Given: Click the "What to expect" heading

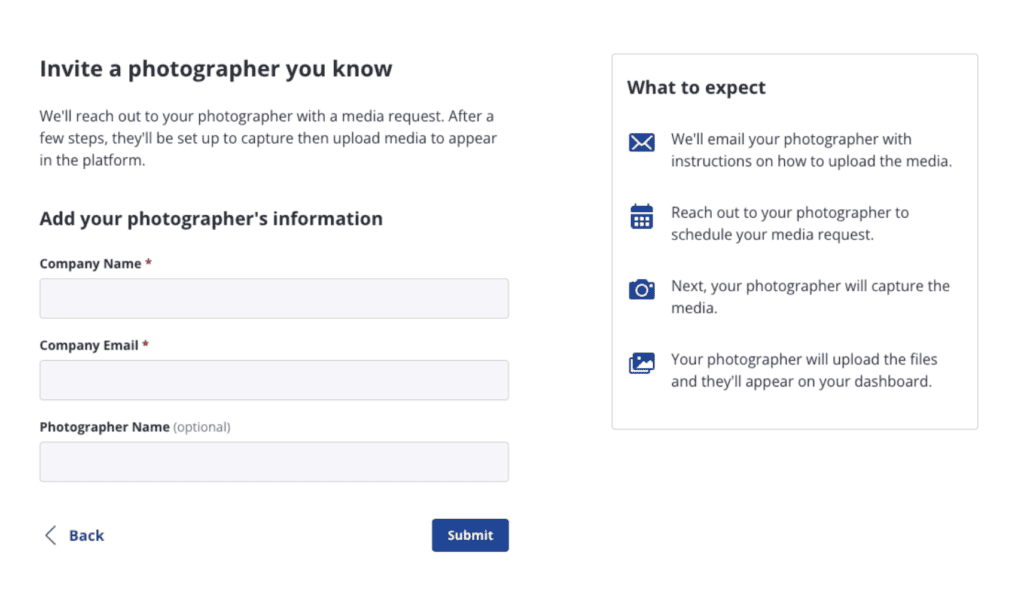Looking at the screenshot, I should point(696,88).
